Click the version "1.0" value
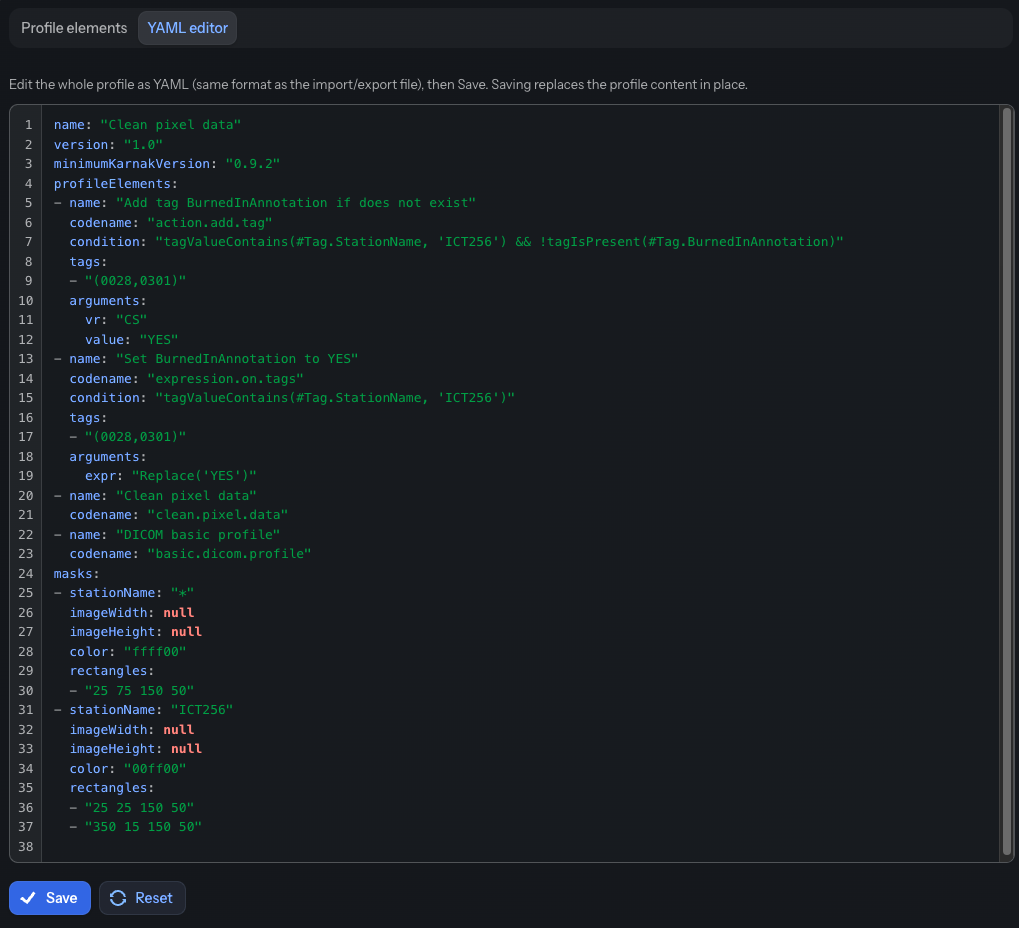 click(143, 144)
